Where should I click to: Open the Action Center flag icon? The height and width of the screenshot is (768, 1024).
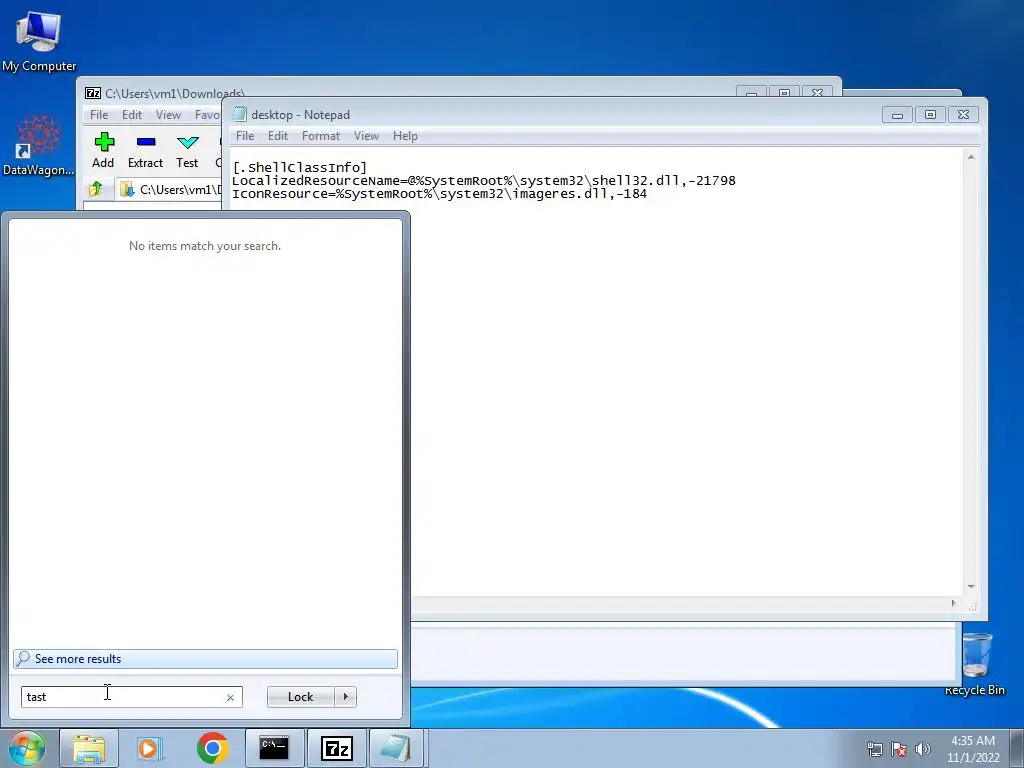click(x=899, y=749)
